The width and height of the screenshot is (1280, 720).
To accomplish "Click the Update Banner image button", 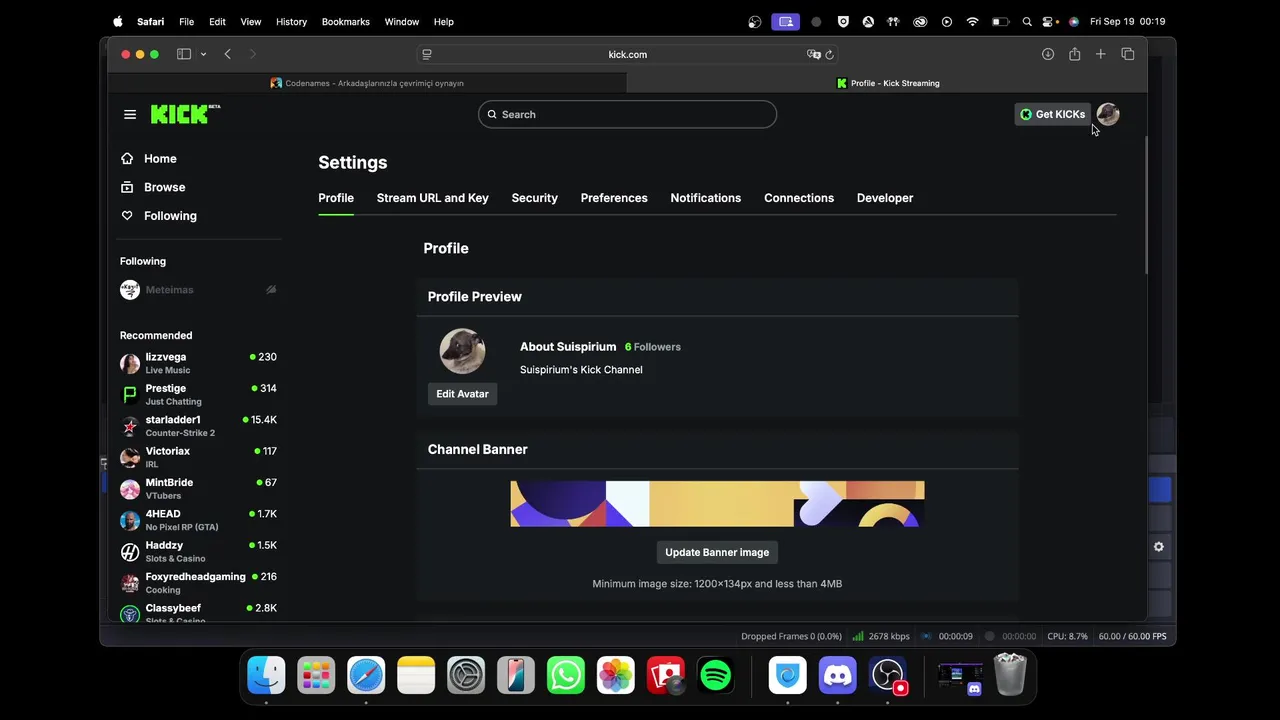I will 717,552.
